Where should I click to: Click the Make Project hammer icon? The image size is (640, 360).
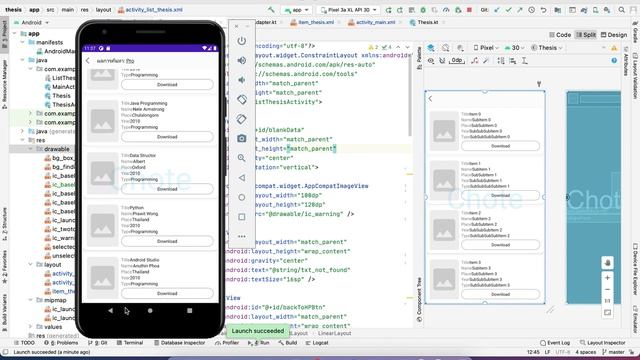tap(271, 9)
